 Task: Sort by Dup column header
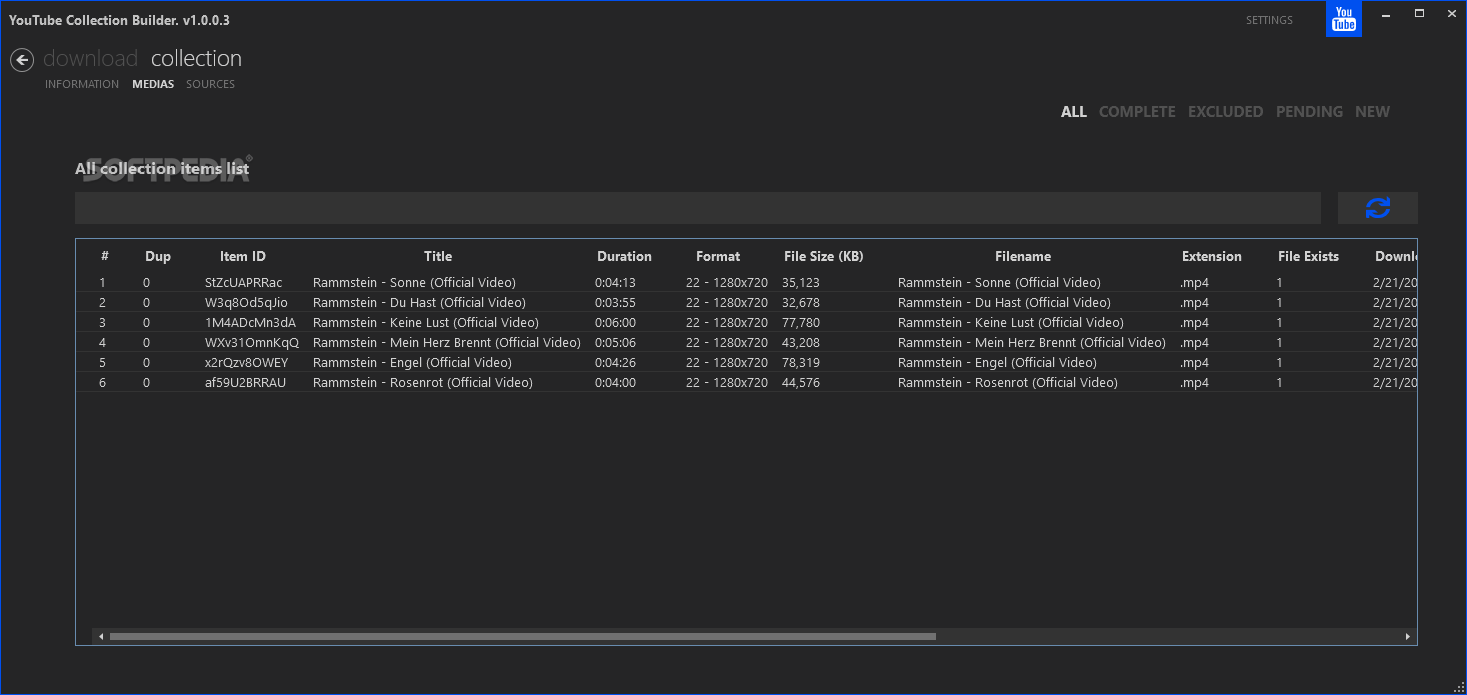click(158, 257)
